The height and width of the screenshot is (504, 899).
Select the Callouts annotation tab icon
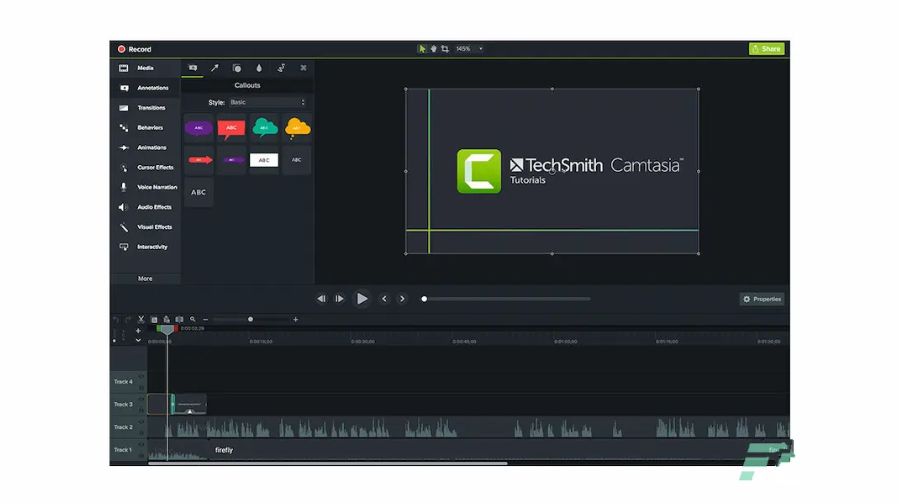[193, 68]
